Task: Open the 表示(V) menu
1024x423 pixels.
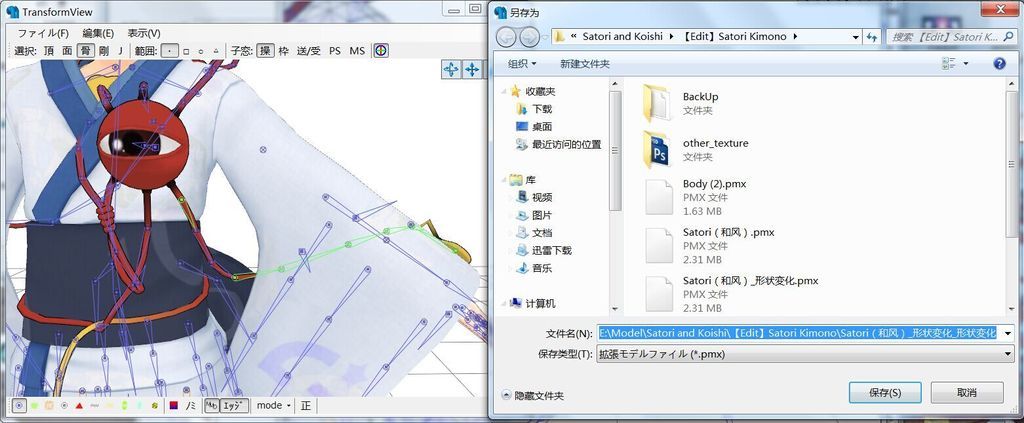Action: [x=143, y=33]
